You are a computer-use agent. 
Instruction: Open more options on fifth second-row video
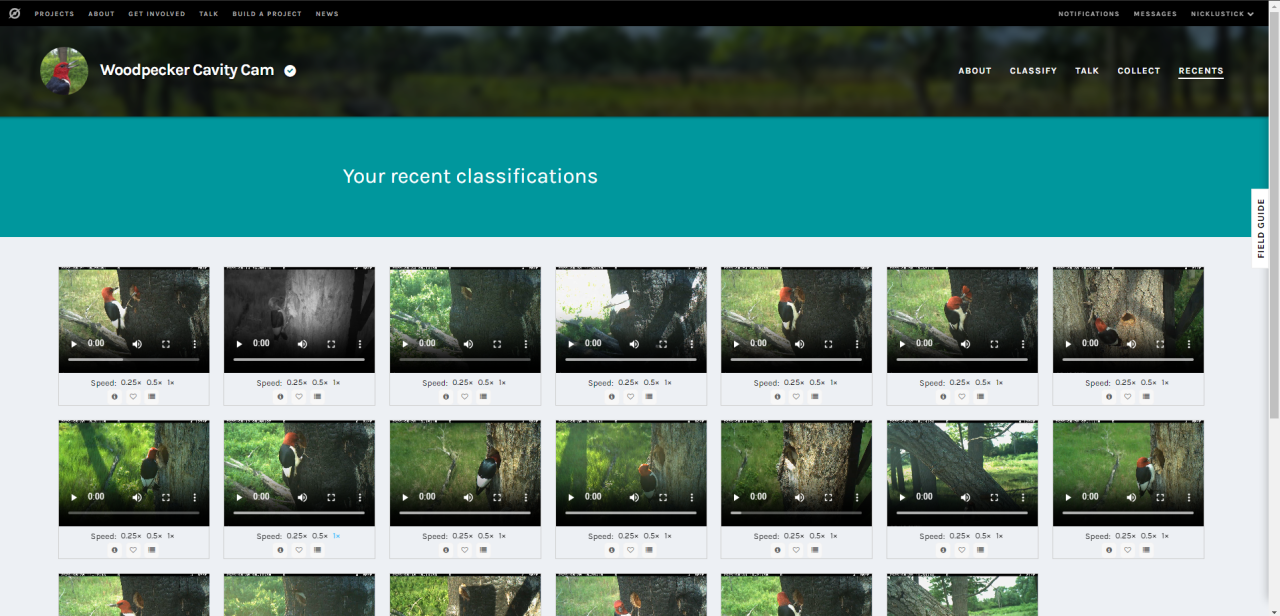858,496
